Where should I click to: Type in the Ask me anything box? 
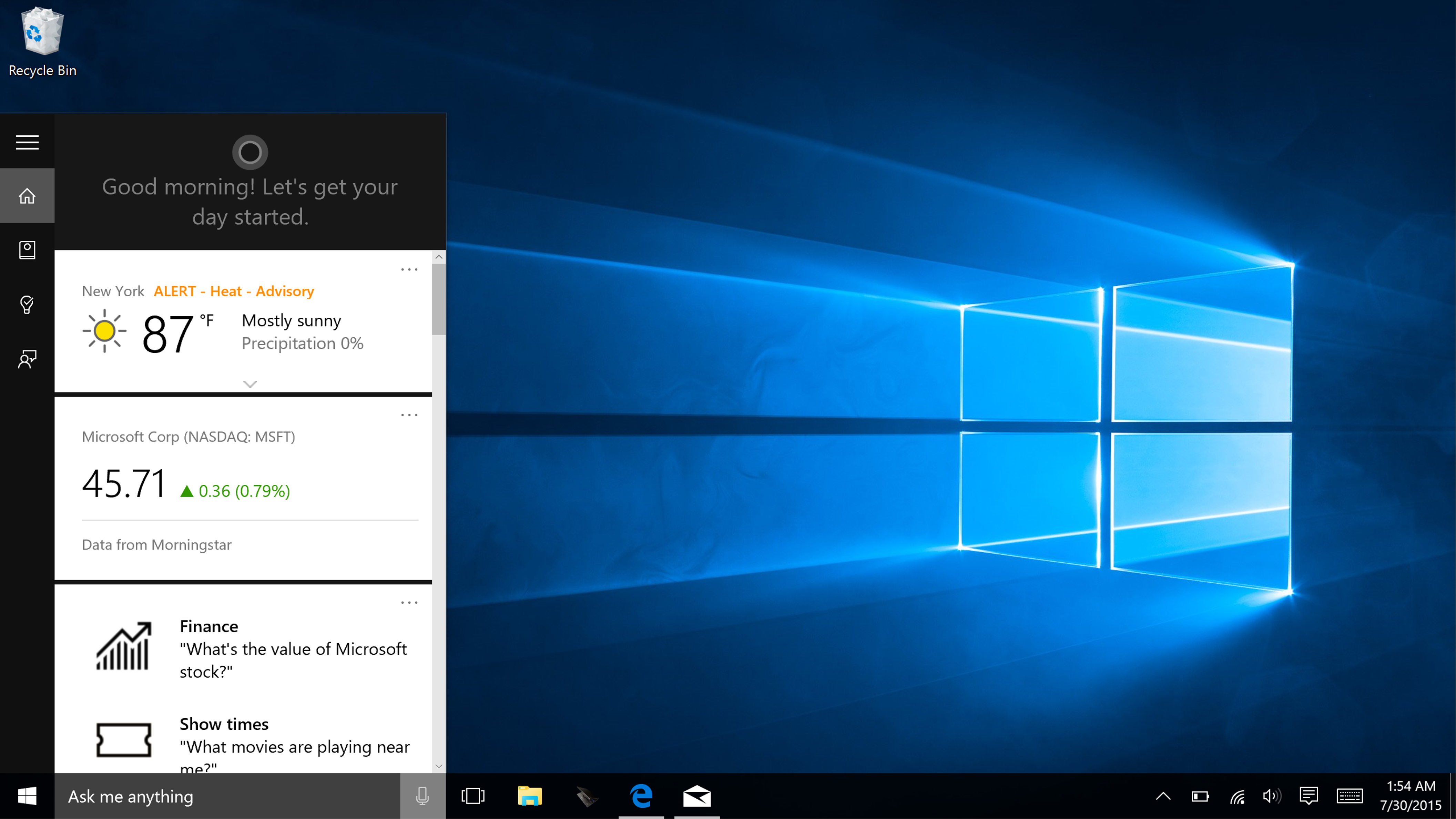[x=226, y=796]
